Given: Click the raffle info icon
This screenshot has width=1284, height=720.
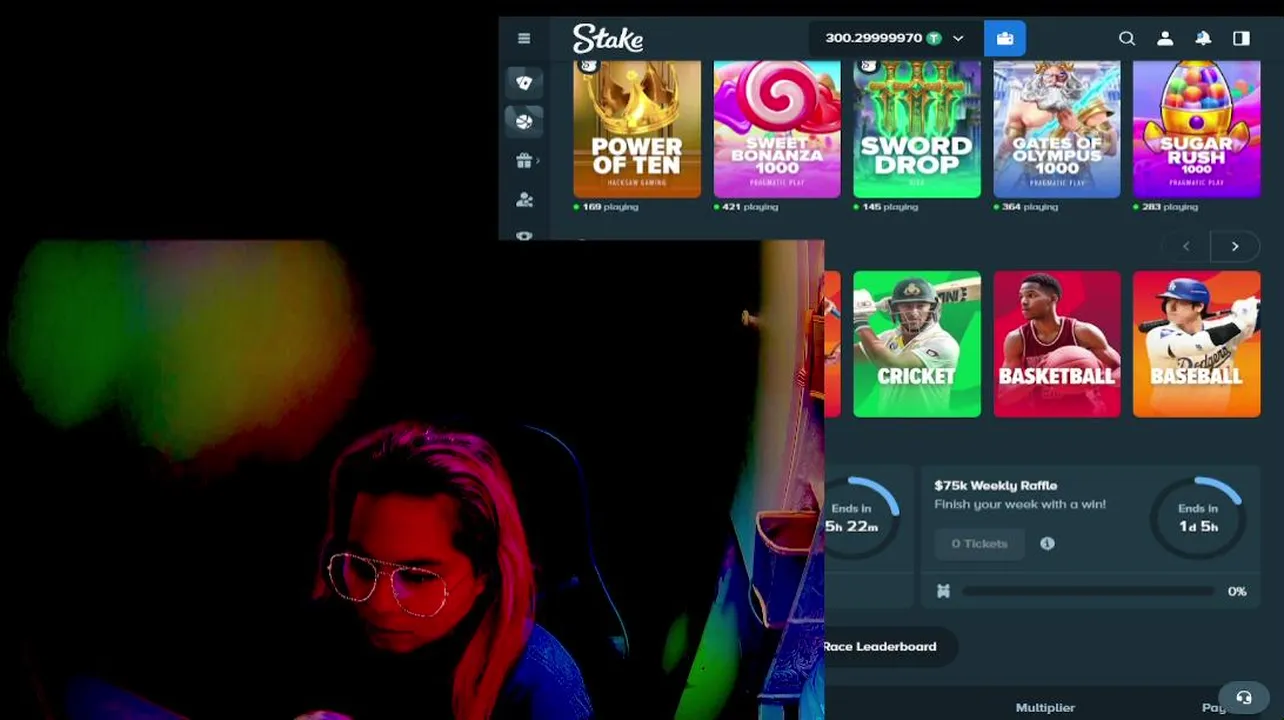Looking at the screenshot, I should (x=1047, y=543).
